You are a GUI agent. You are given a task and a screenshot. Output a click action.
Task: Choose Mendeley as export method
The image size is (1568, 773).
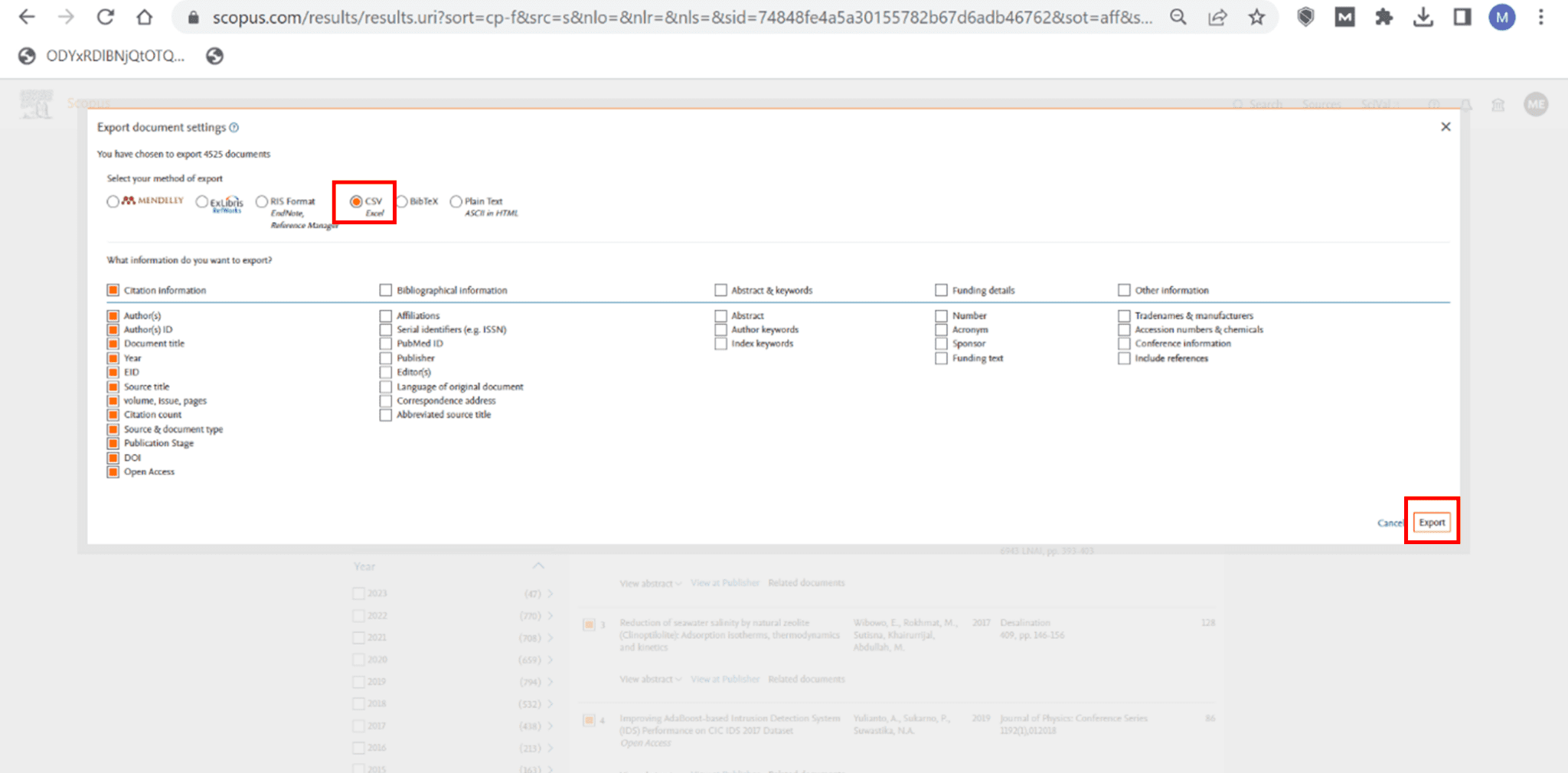(113, 201)
